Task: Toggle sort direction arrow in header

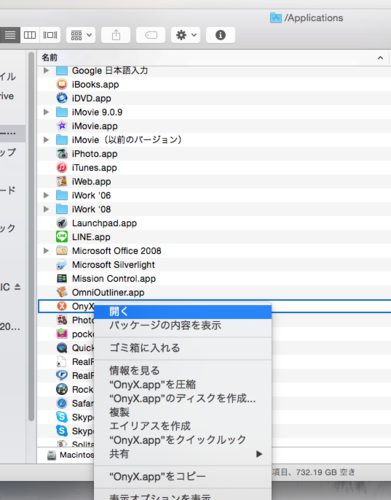Action: (380, 58)
